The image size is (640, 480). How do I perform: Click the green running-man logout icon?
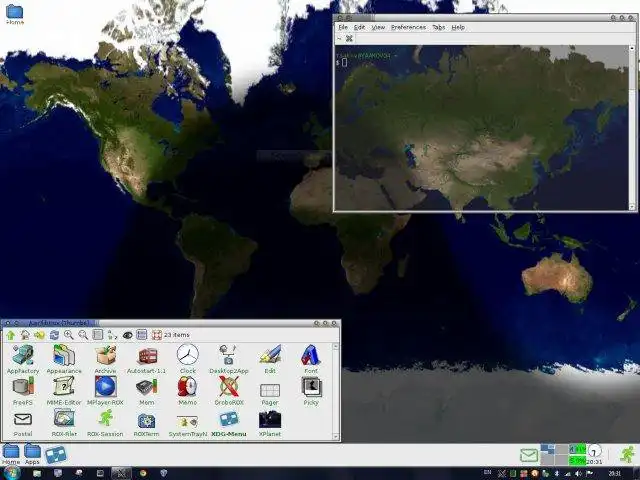pyautogui.click(x=627, y=454)
